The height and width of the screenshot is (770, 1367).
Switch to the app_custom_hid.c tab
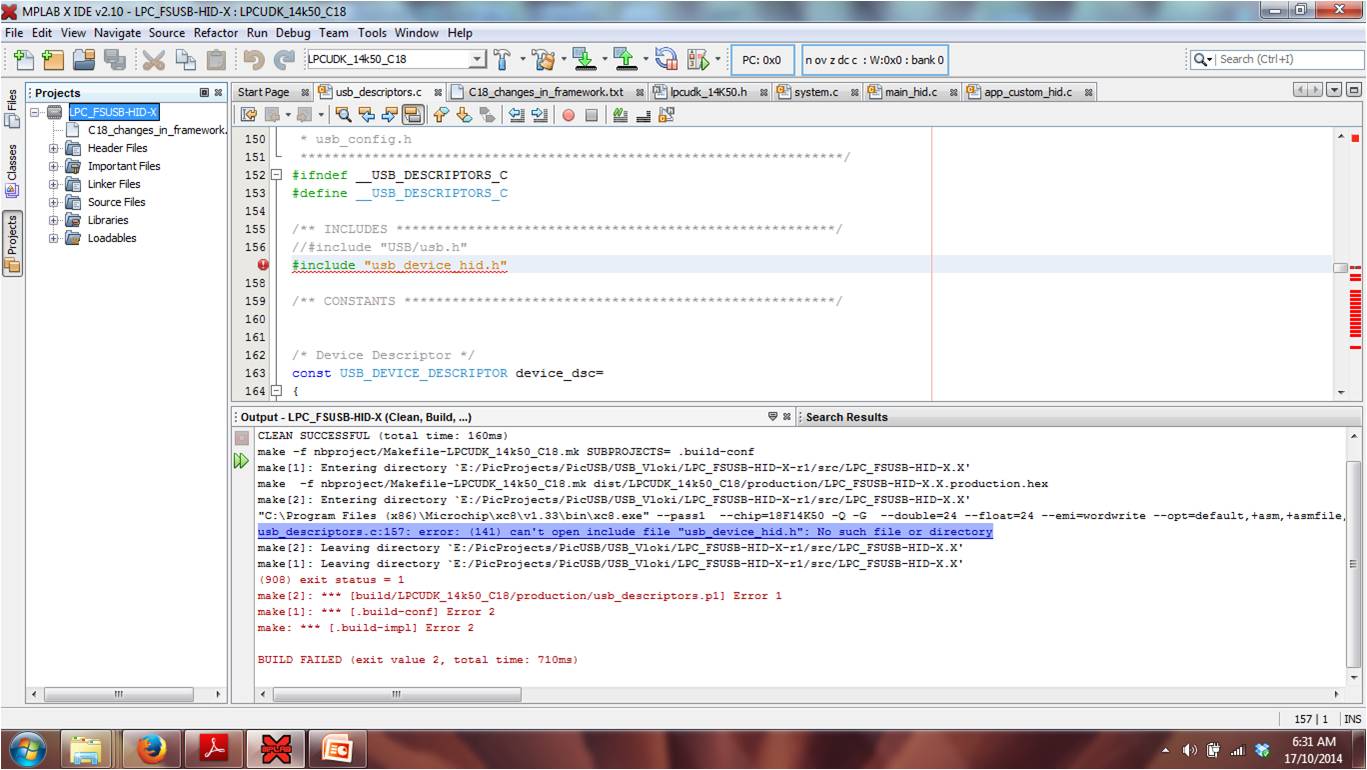point(1027,92)
